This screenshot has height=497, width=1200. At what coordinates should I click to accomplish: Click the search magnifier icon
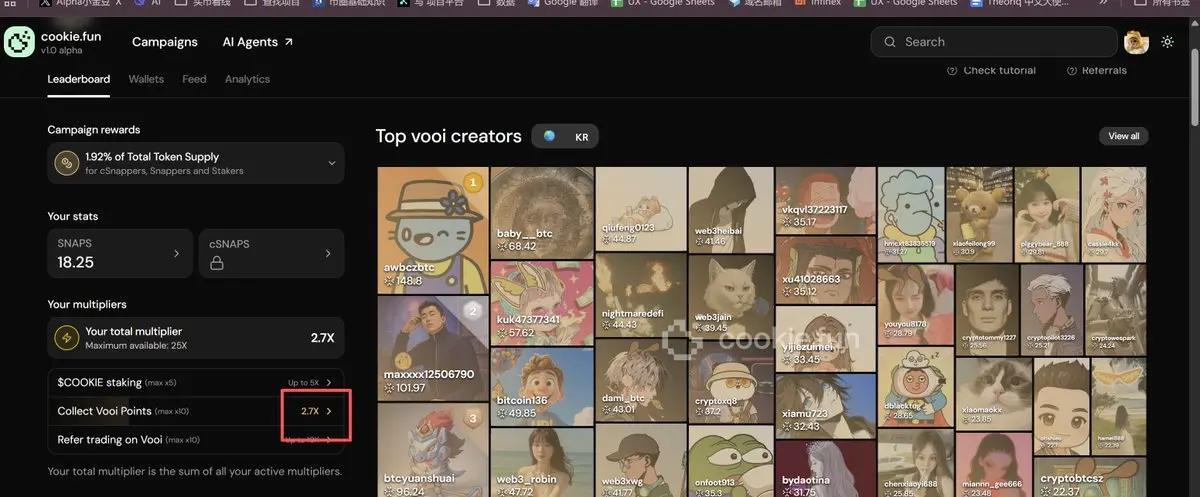pos(890,42)
